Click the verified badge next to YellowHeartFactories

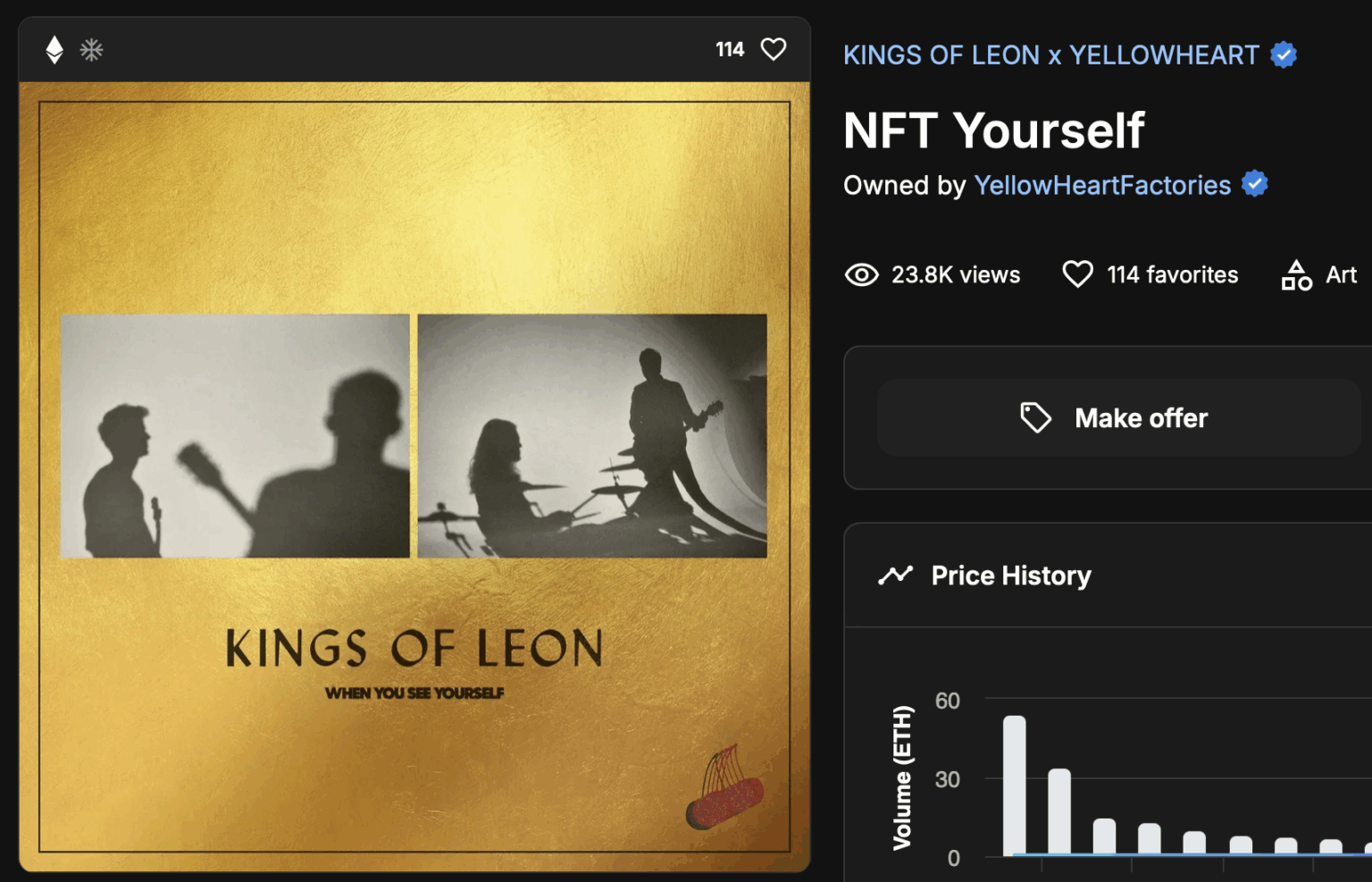[1255, 184]
